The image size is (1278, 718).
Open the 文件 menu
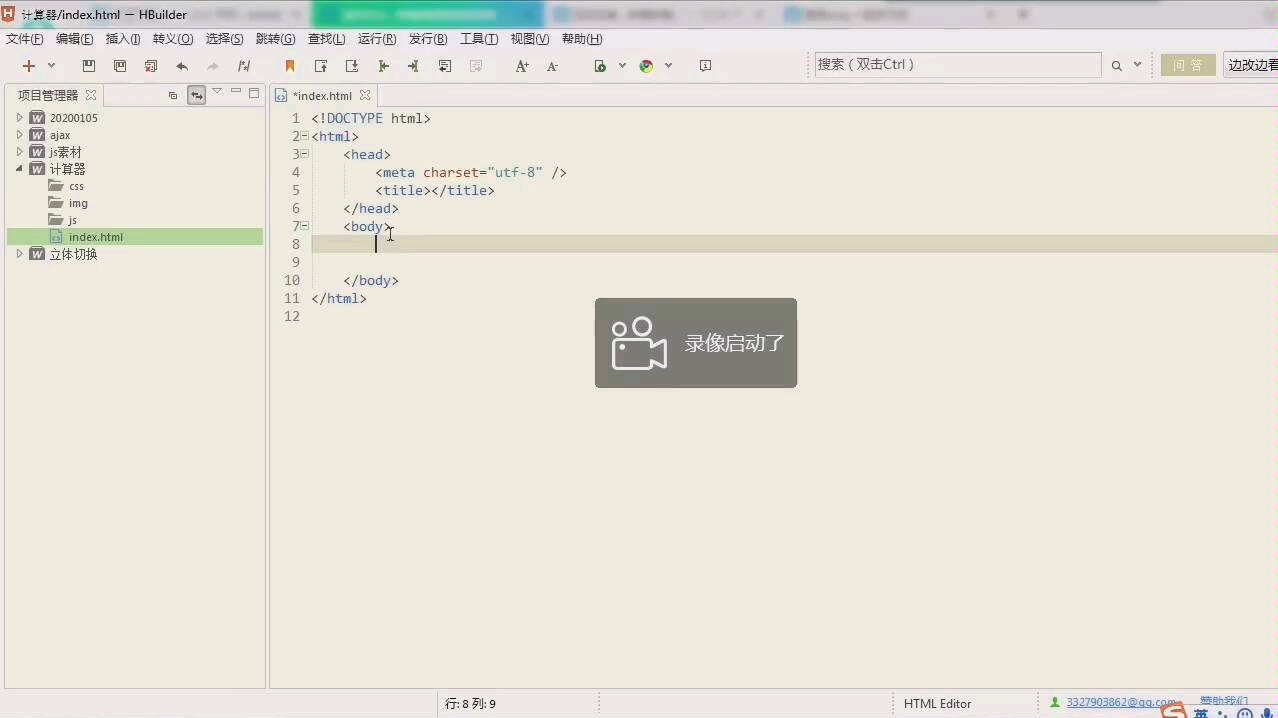(23, 38)
